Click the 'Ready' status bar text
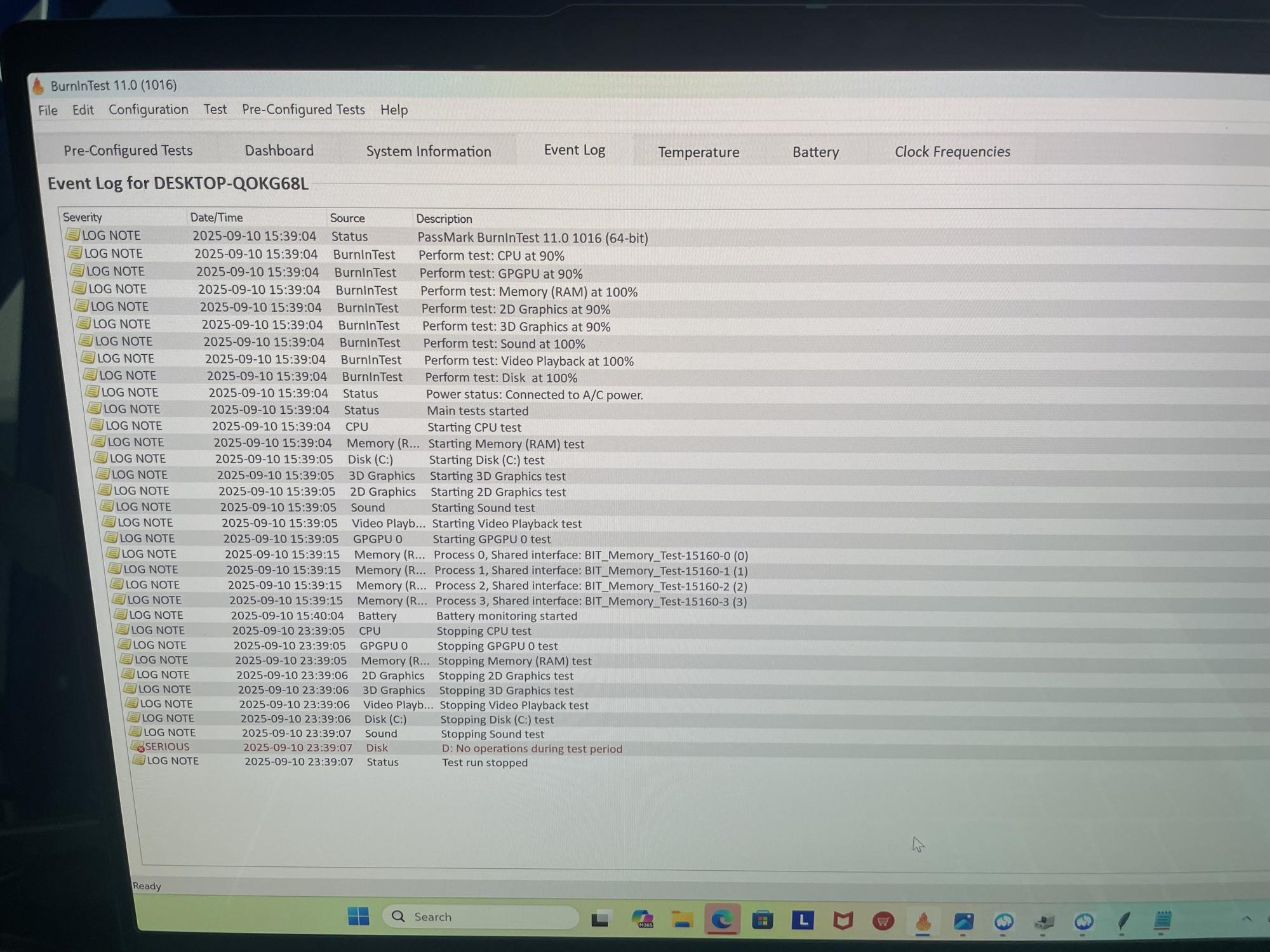Viewport: 1270px width, 952px height. point(147,886)
